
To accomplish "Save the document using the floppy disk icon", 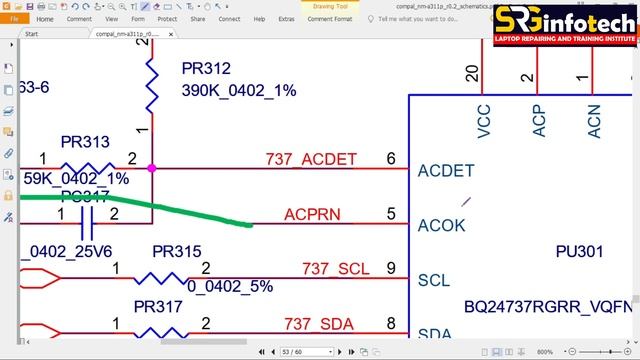I will 30,7.
